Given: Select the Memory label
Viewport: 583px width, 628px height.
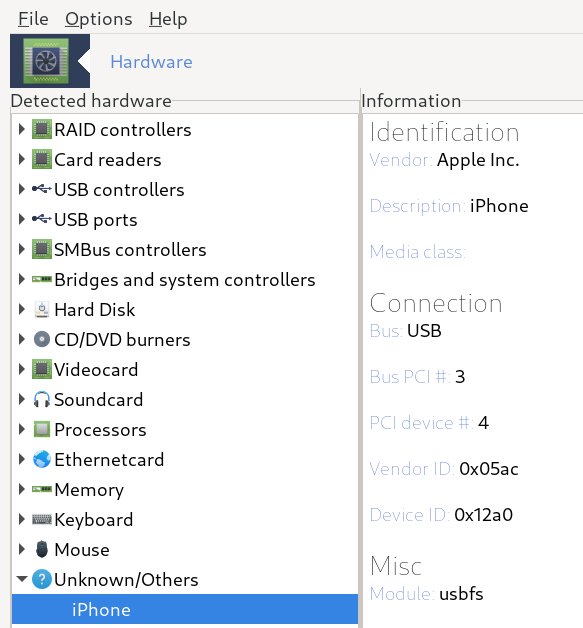Looking at the screenshot, I should click(x=89, y=490).
